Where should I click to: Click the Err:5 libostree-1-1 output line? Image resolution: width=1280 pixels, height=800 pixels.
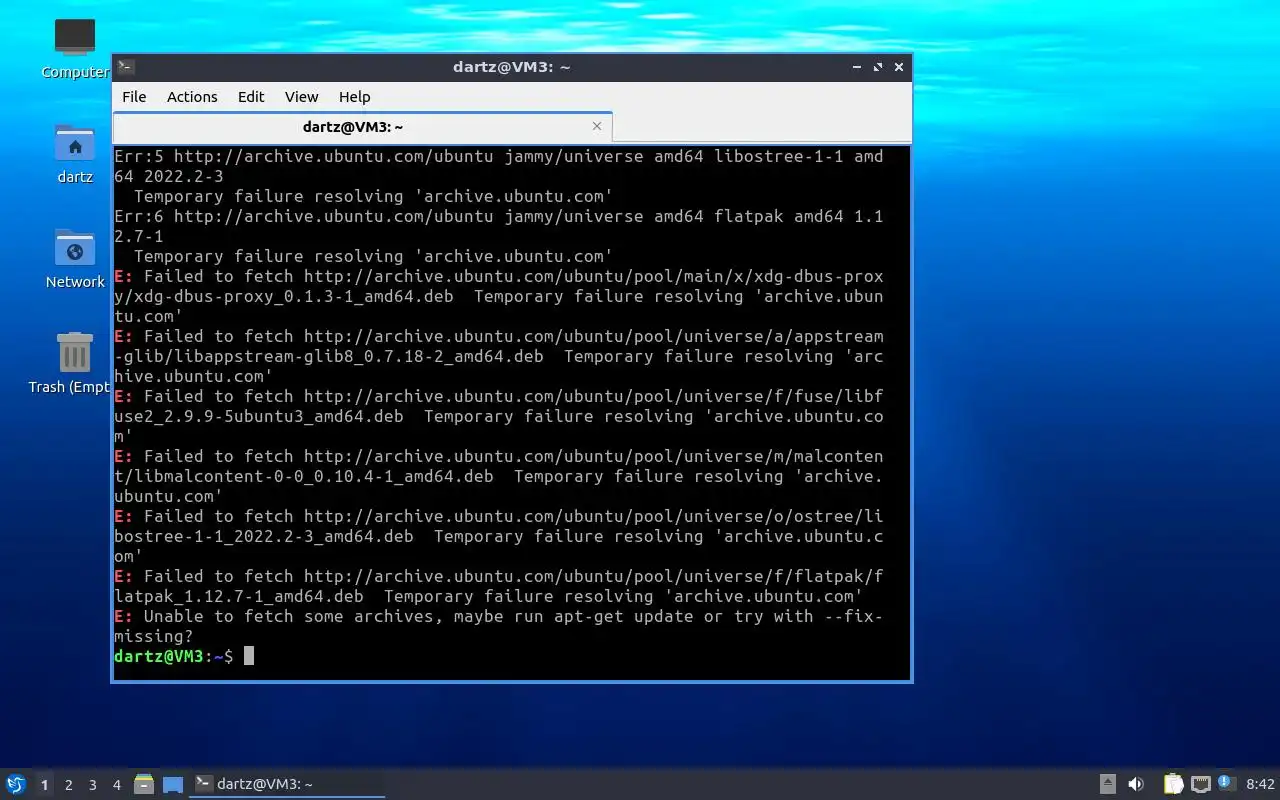[x=499, y=166]
